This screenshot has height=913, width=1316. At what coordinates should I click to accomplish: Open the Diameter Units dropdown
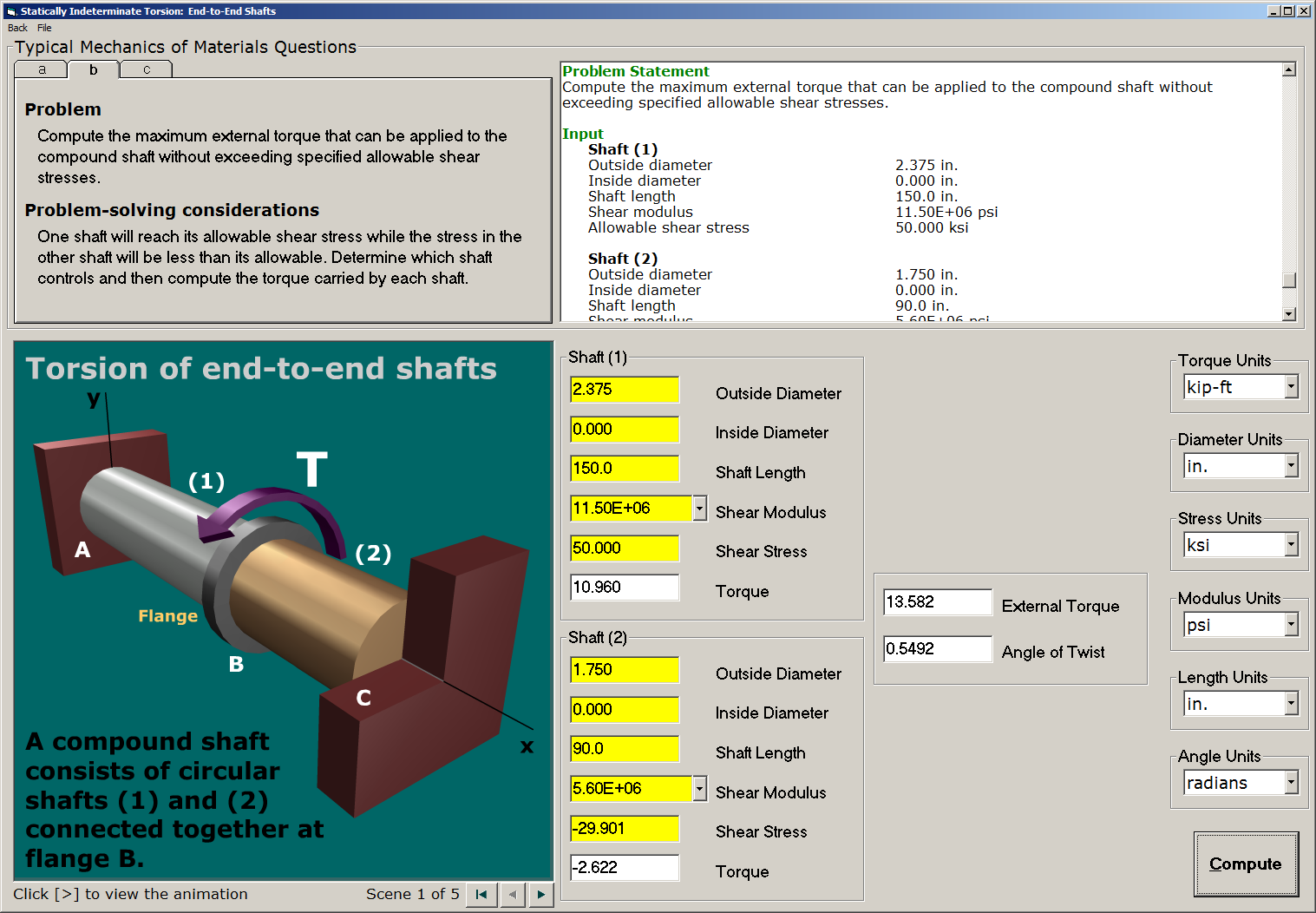1290,465
